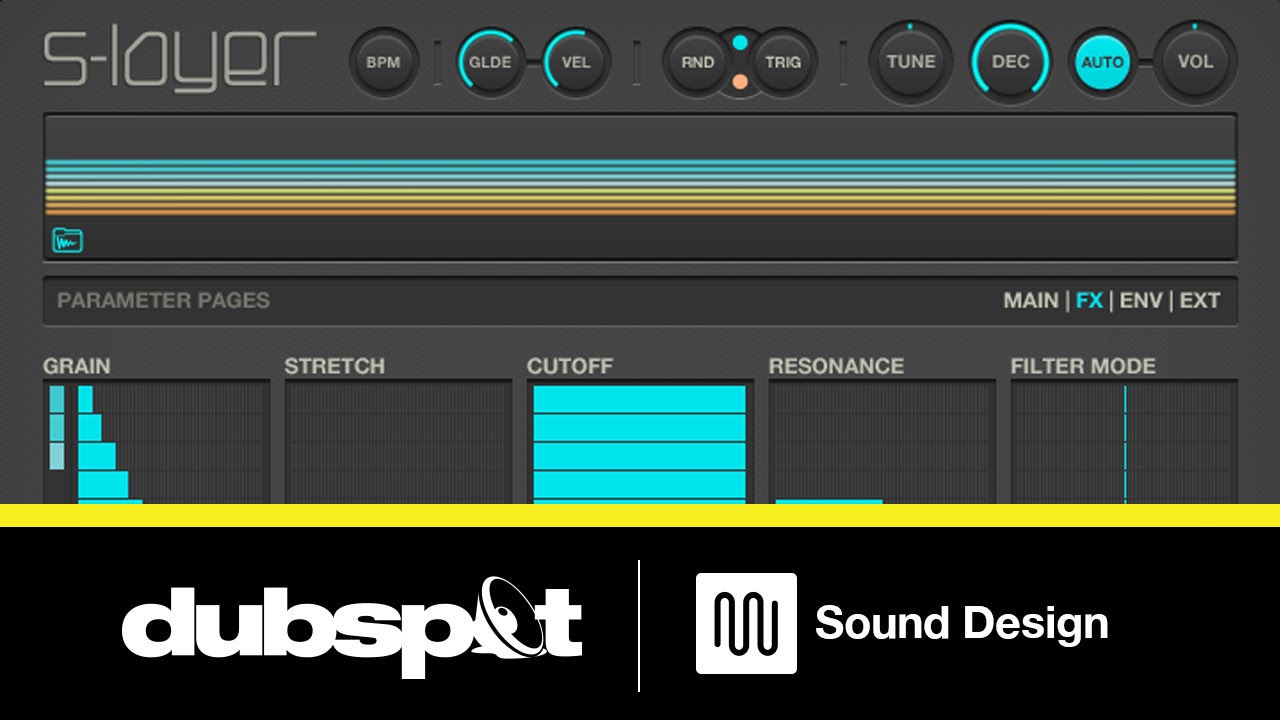Adjust the GLDE glide knob
This screenshot has width=1280, height=720.
click(491, 62)
